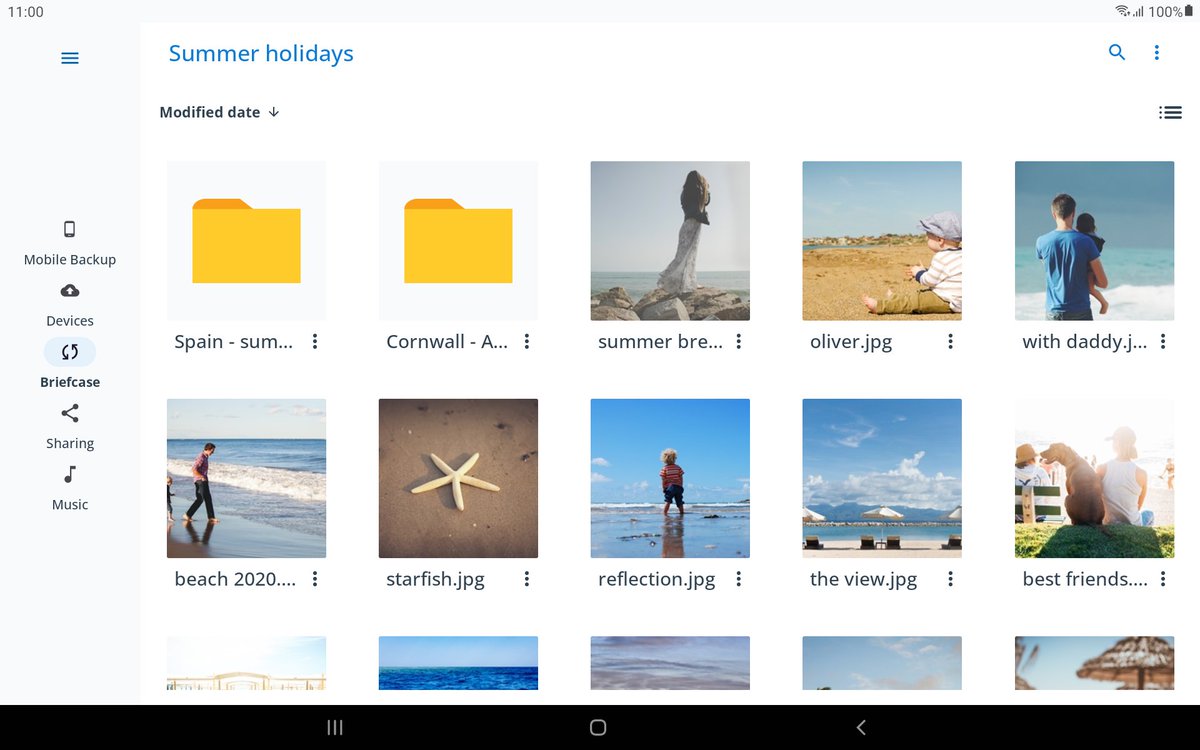Select file name 'summer bre...'
1200x750 pixels.
[x=660, y=342]
